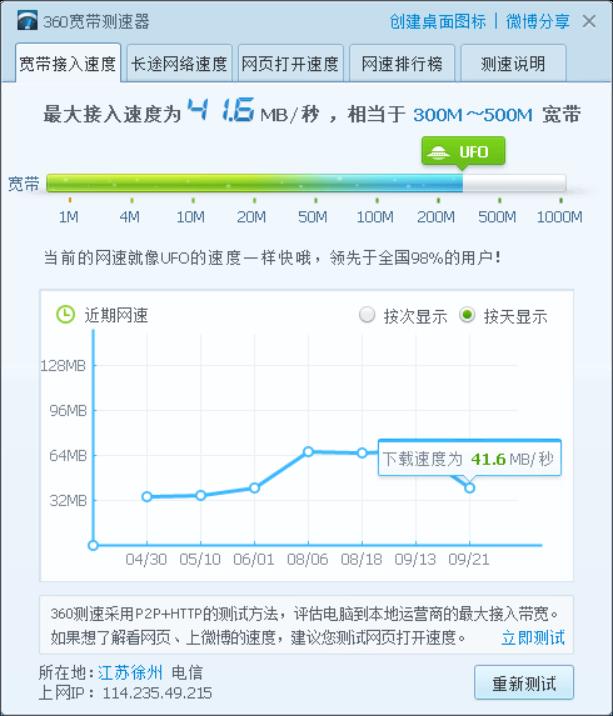This screenshot has height=716, width=613.
Task: Open the 长途网络速度 tab
Action: (x=179, y=63)
